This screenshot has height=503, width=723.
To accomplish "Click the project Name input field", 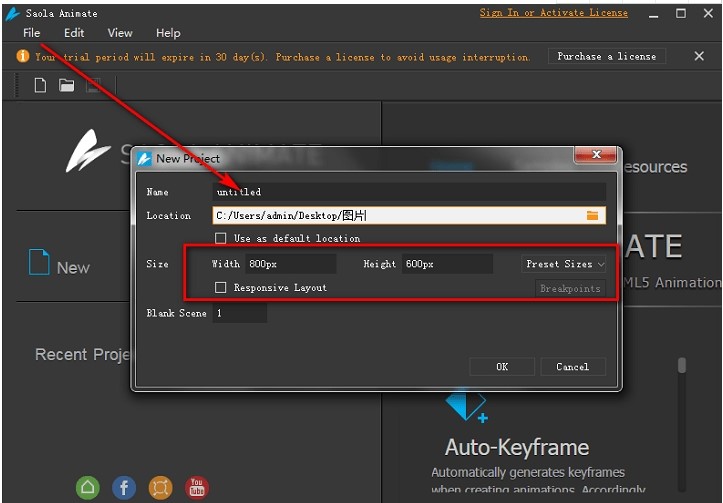I will click(410, 191).
